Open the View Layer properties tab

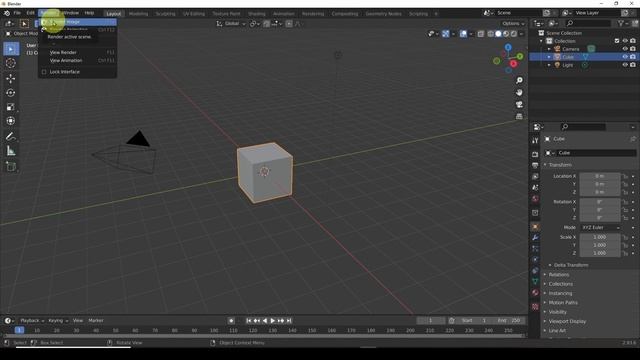click(x=535, y=176)
